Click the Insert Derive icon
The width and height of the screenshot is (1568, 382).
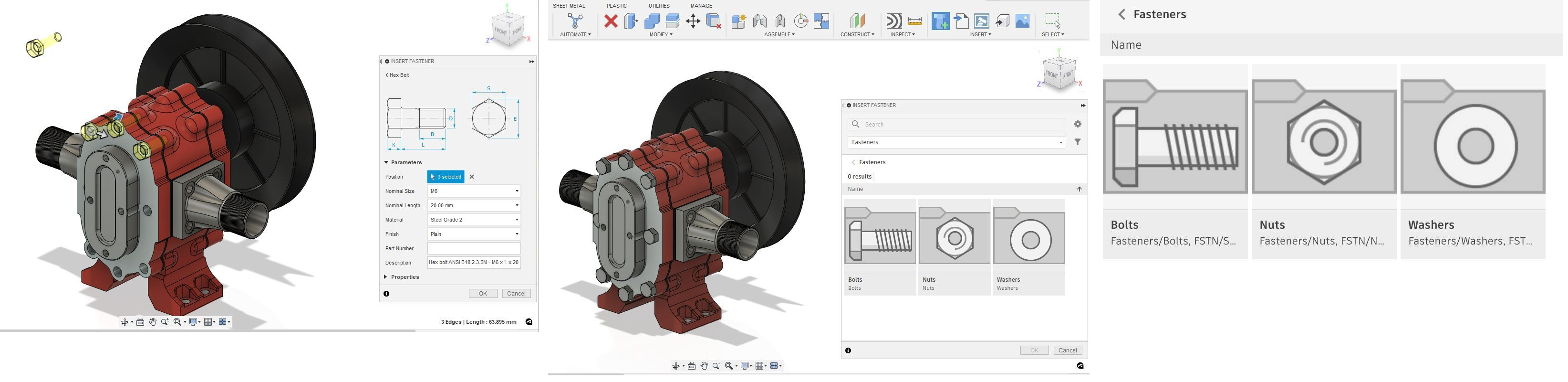(961, 21)
